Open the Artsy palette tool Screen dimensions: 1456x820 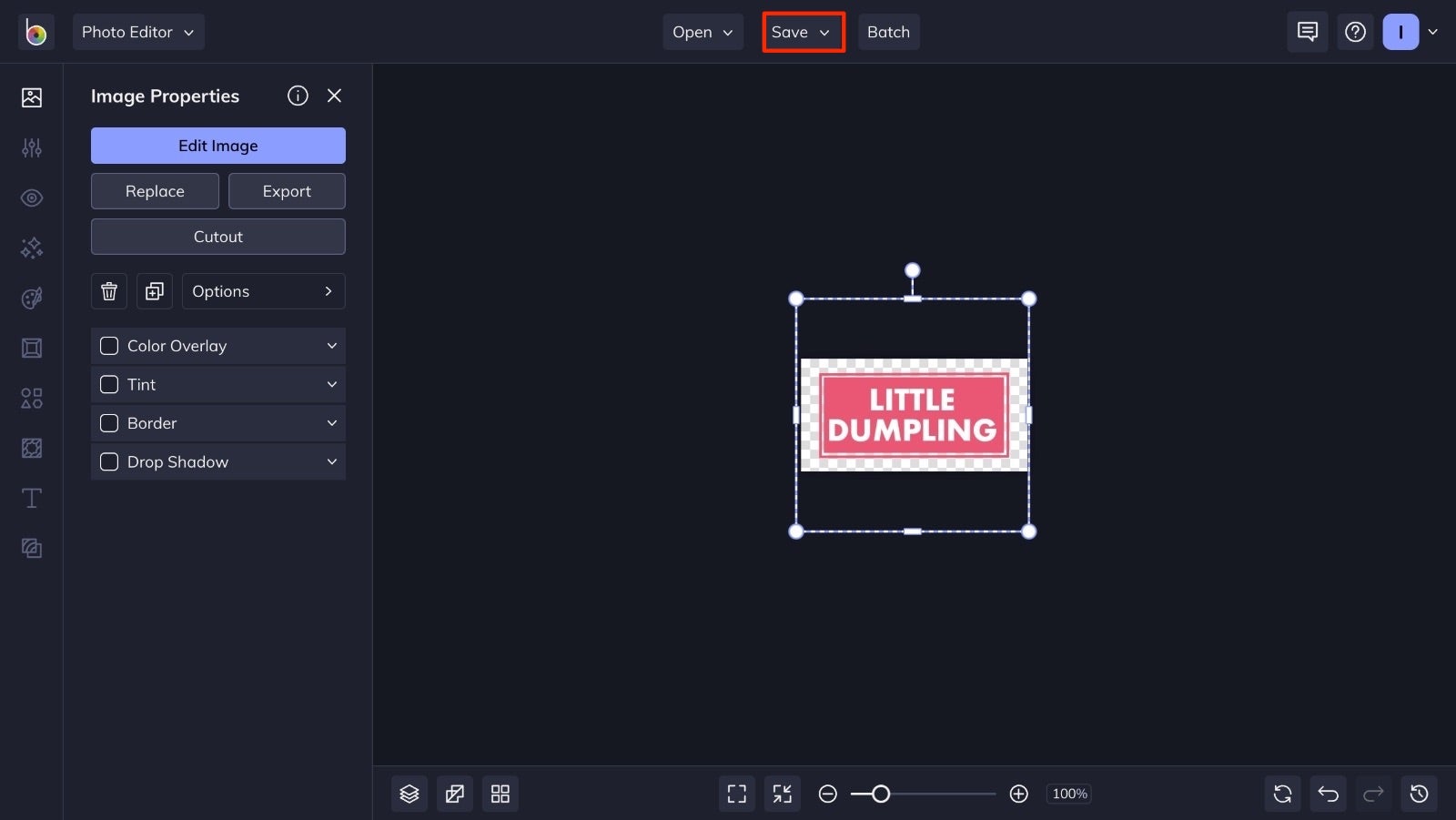(x=31, y=298)
